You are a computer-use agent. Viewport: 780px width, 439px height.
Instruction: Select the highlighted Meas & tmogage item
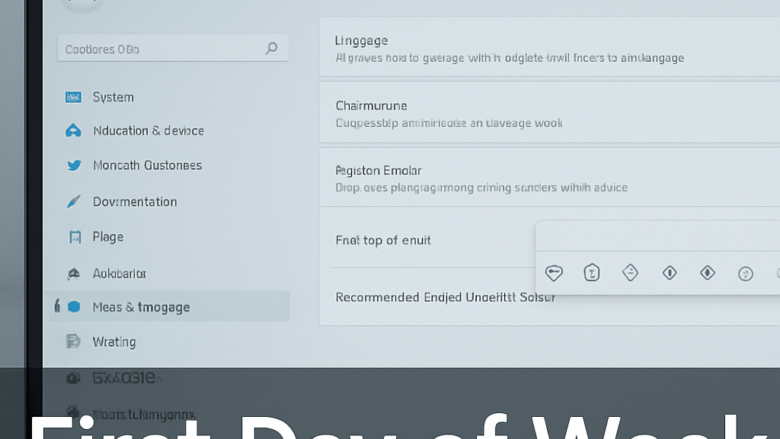tap(168, 306)
